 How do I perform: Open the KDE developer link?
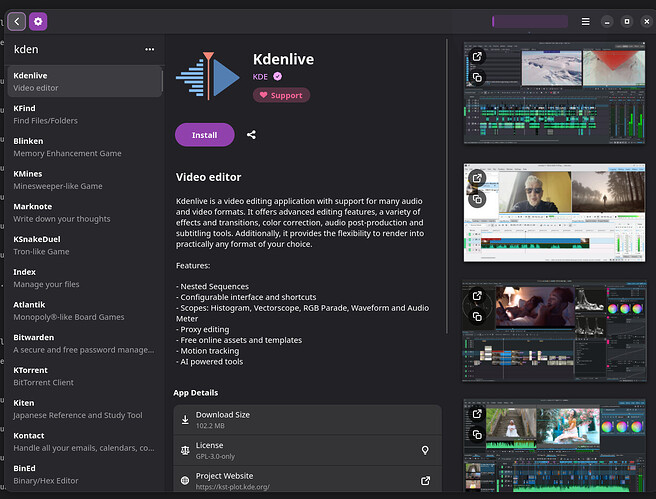tap(260, 77)
